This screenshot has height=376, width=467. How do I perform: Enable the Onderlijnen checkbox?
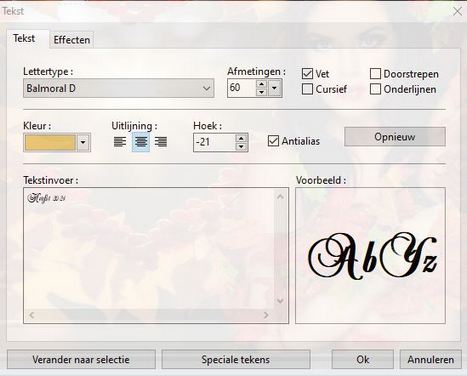(375, 89)
